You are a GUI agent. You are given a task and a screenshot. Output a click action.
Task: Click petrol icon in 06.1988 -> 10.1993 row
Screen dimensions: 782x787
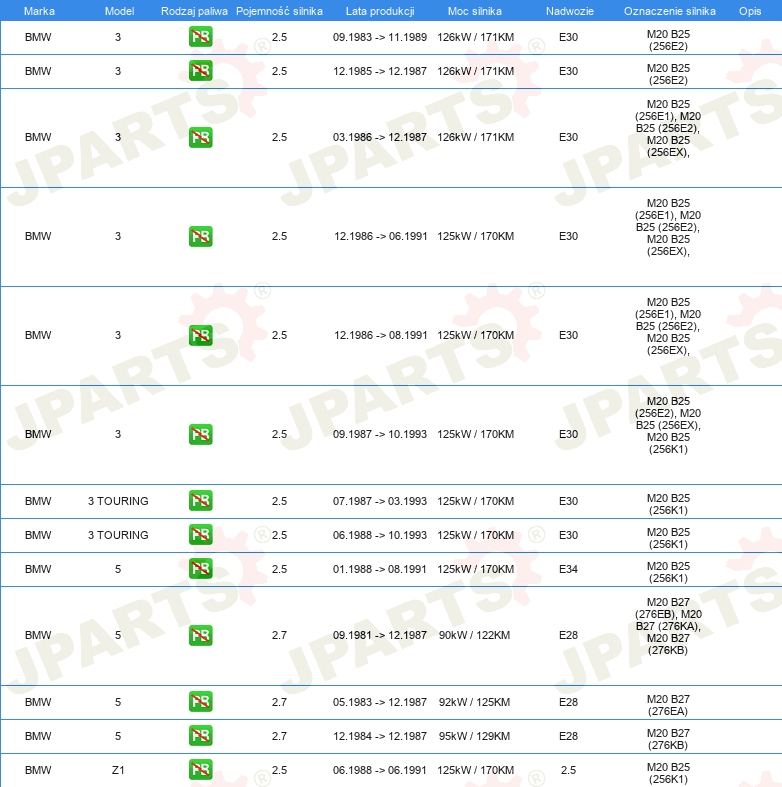pos(200,535)
